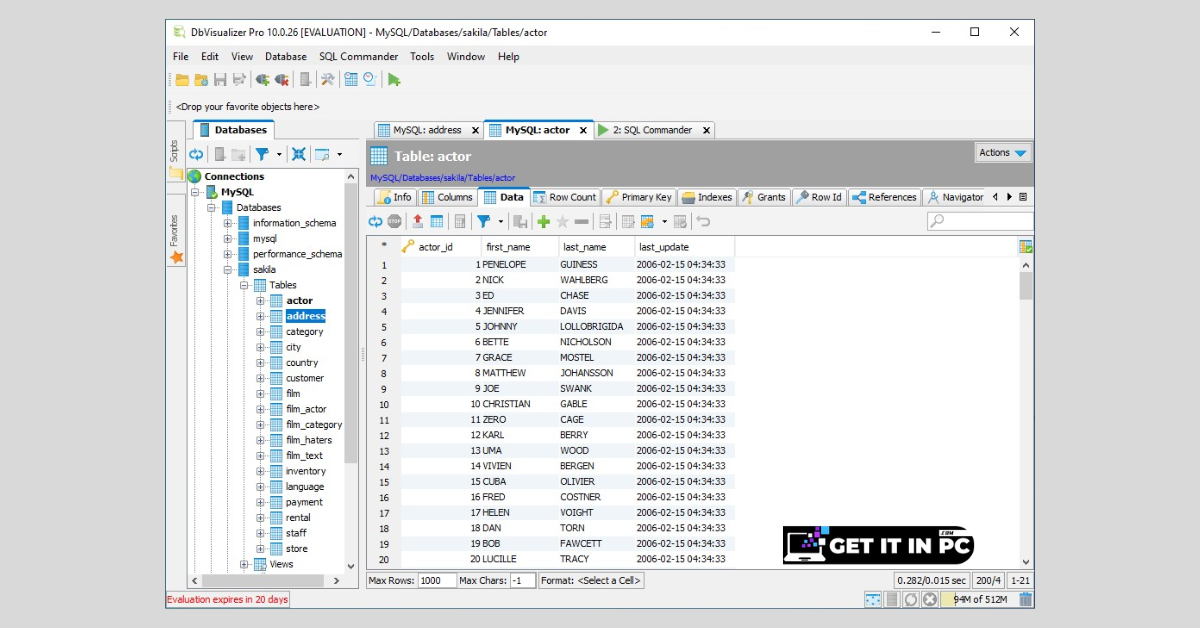Screen dimensions: 1200x628
Task: Reload the actor data grid
Action: 375,221
